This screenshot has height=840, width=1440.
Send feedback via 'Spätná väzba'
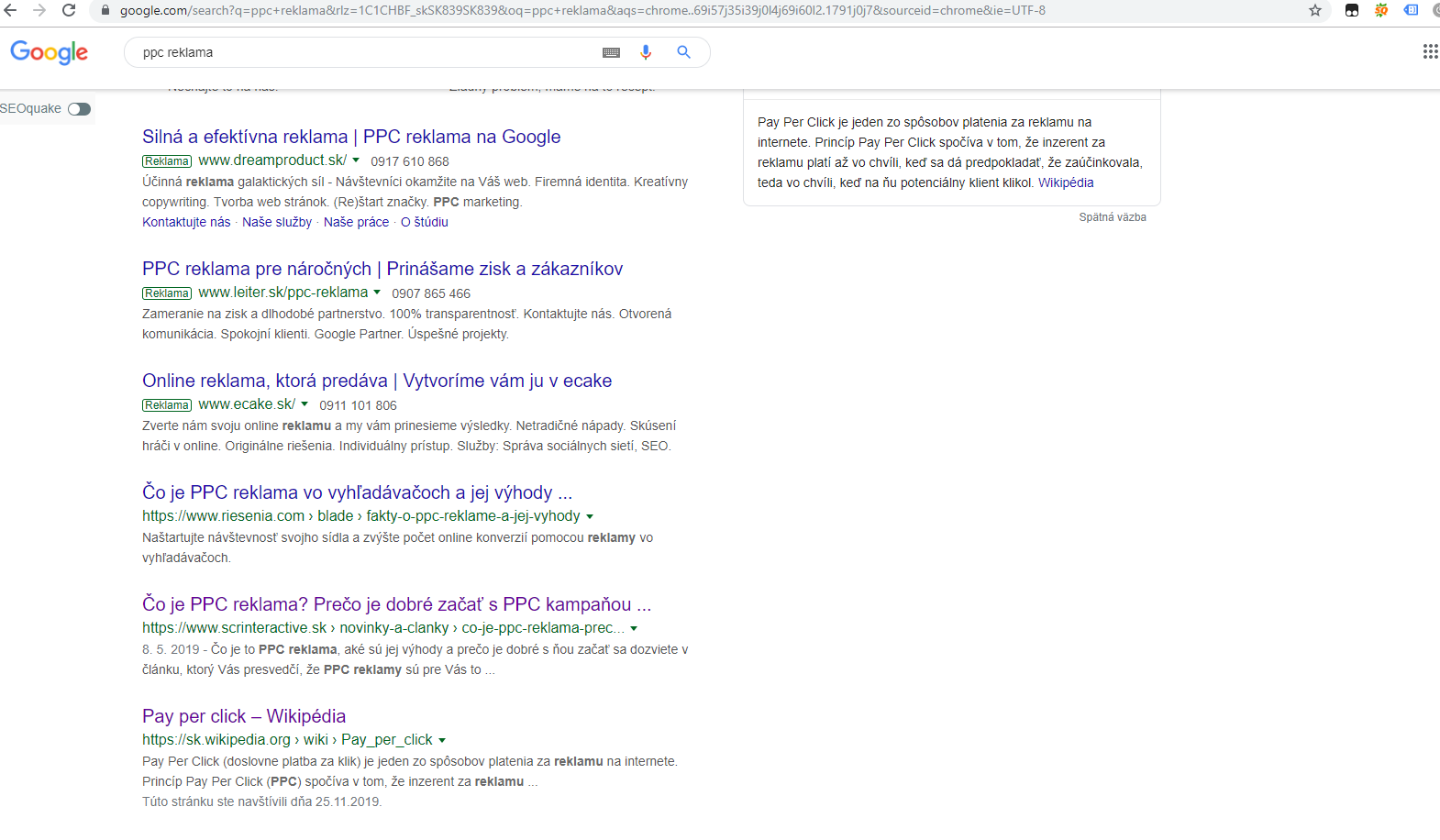click(x=1113, y=217)
